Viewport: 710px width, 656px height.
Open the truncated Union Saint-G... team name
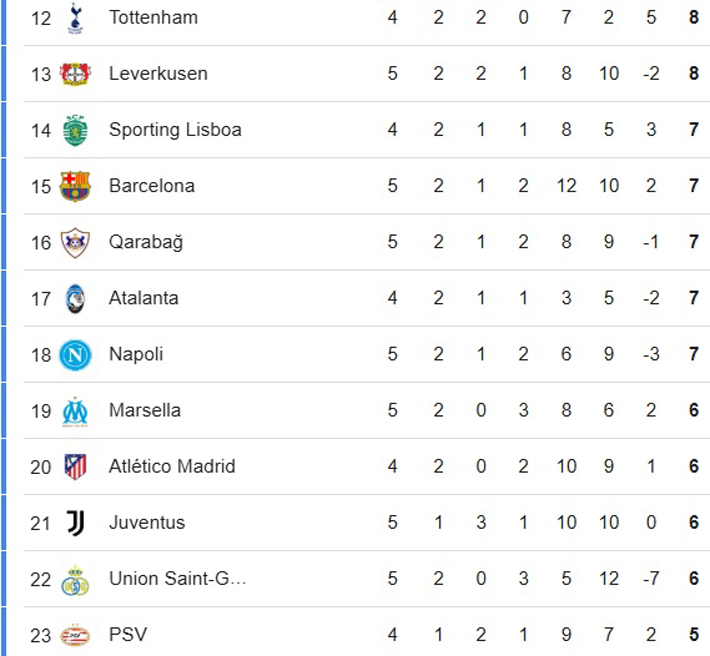click(x=177, y=578)
